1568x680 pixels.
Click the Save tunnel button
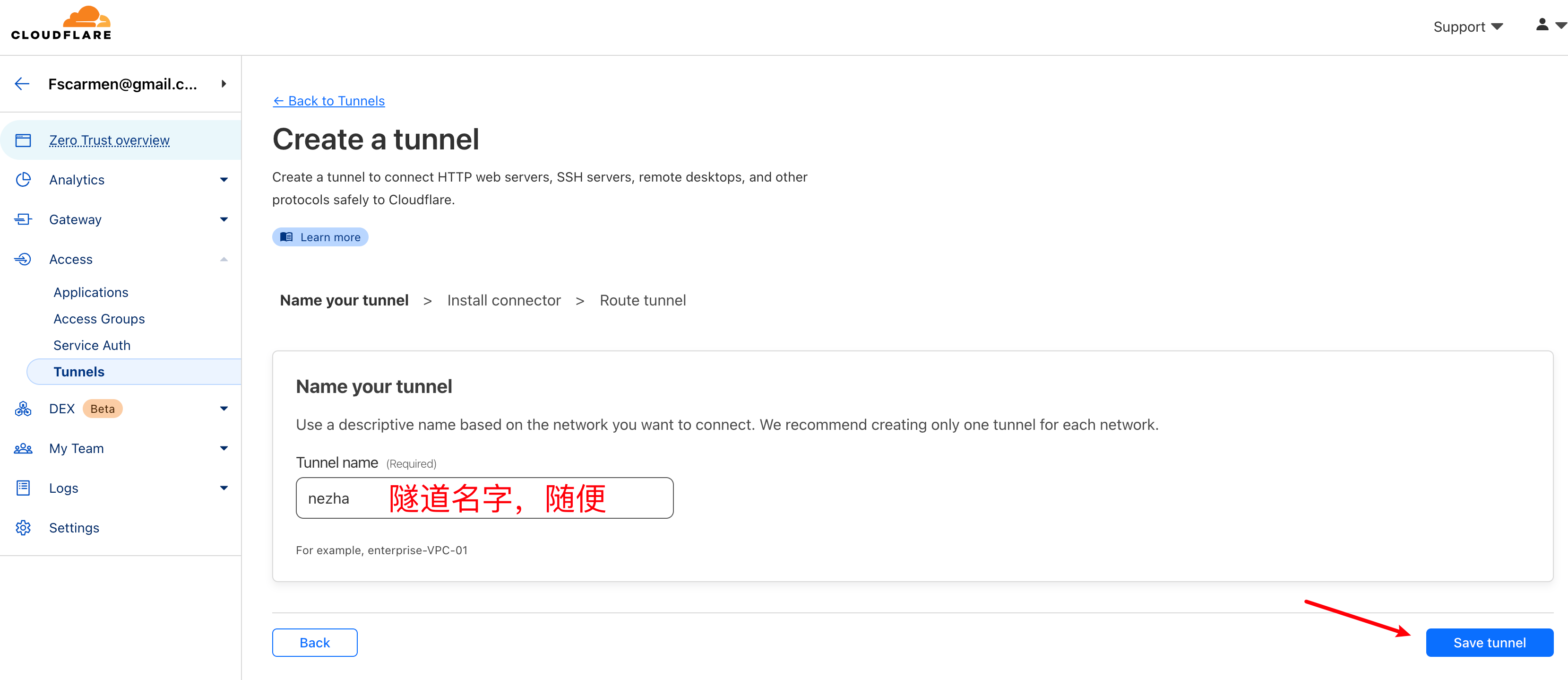[1489, 642]
